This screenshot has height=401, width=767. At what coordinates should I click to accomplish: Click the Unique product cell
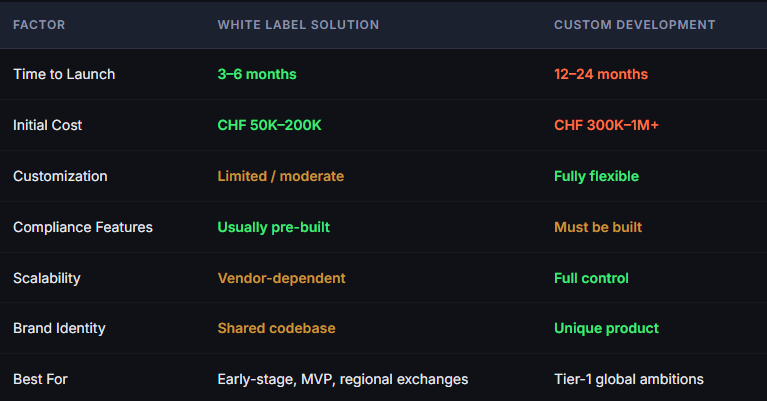tap(606, 328)
